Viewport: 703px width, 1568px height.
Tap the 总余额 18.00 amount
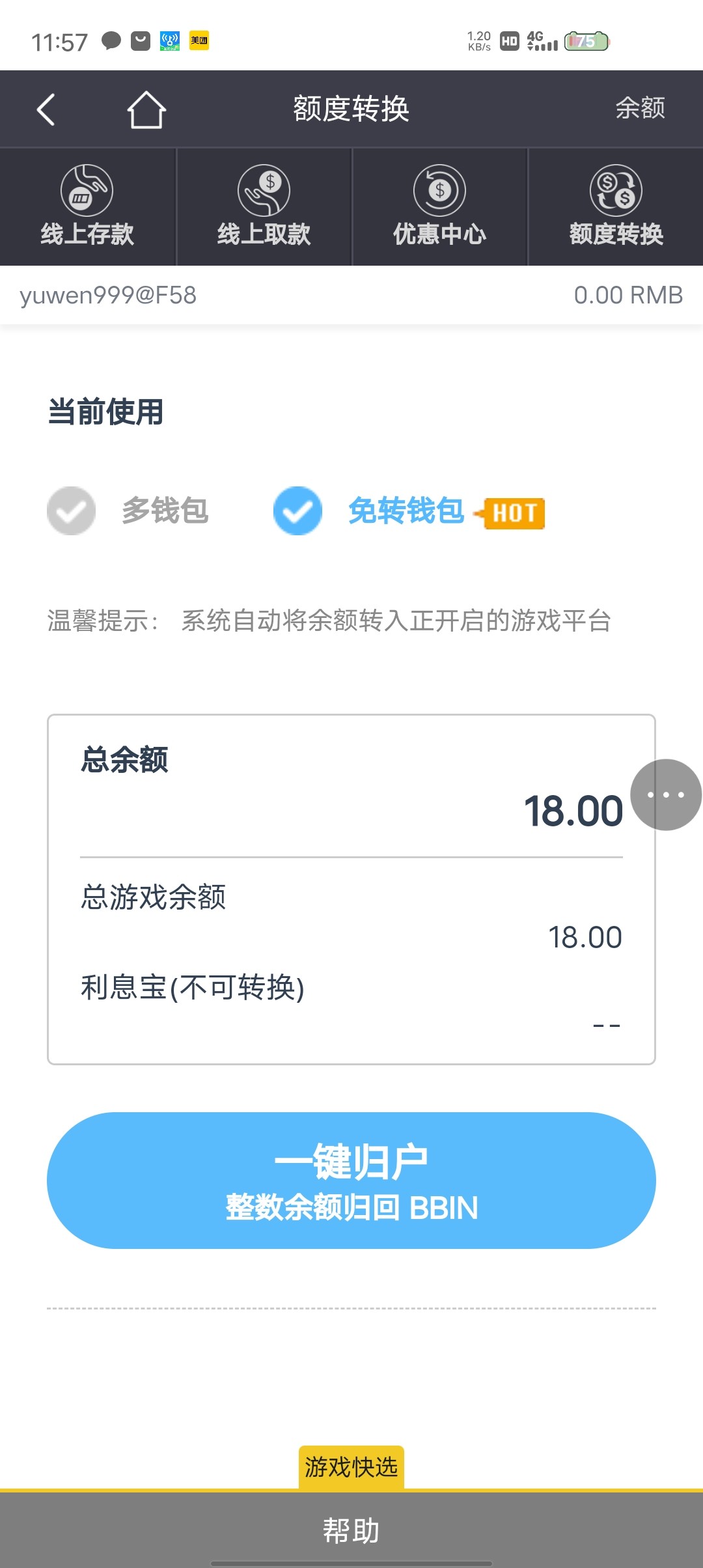point(573,811)
